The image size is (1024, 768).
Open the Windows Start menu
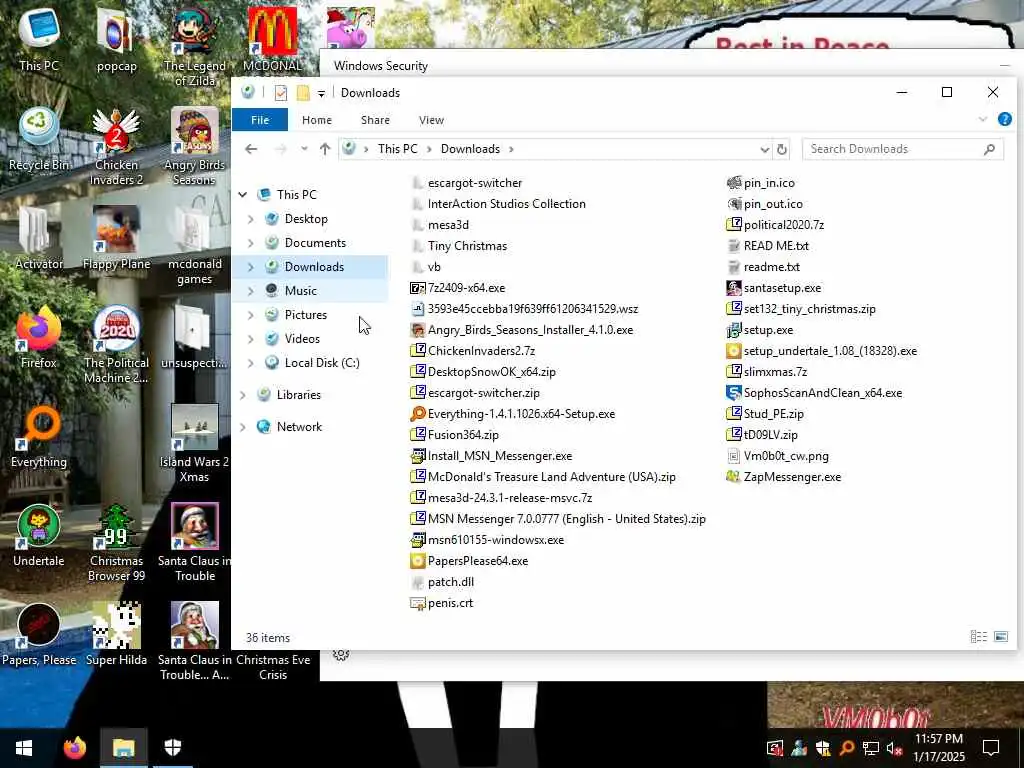(x=24, y=748)
